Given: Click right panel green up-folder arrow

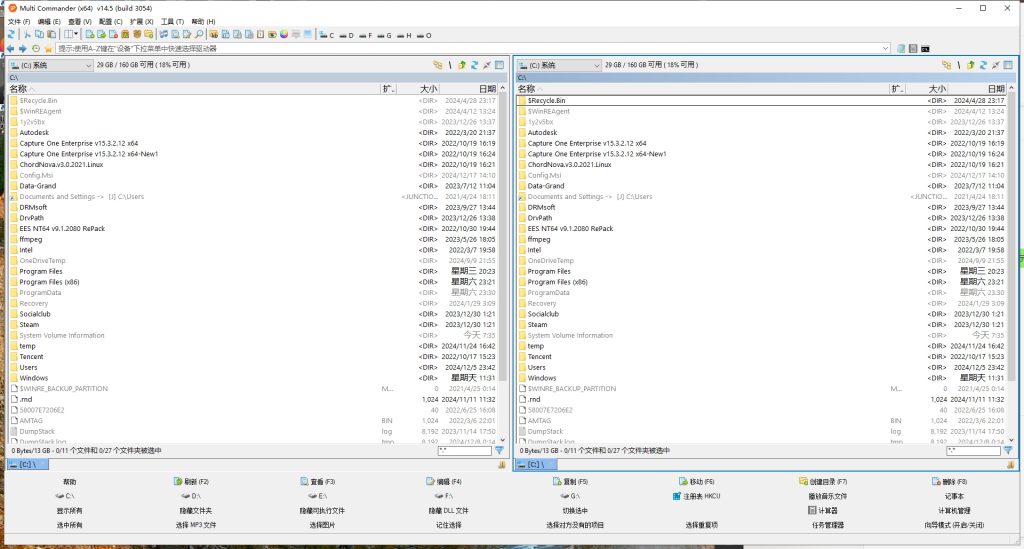Looking at the screenshot, I should (x=970, y=65).
